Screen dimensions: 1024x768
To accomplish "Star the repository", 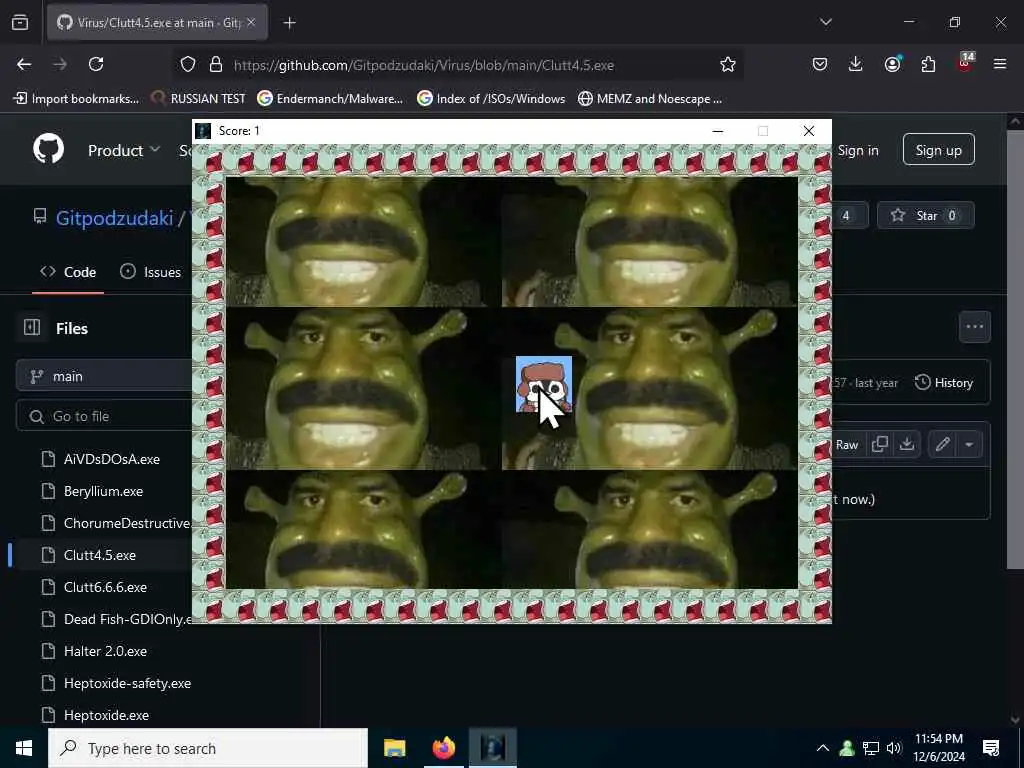I will tap(925, 216).
